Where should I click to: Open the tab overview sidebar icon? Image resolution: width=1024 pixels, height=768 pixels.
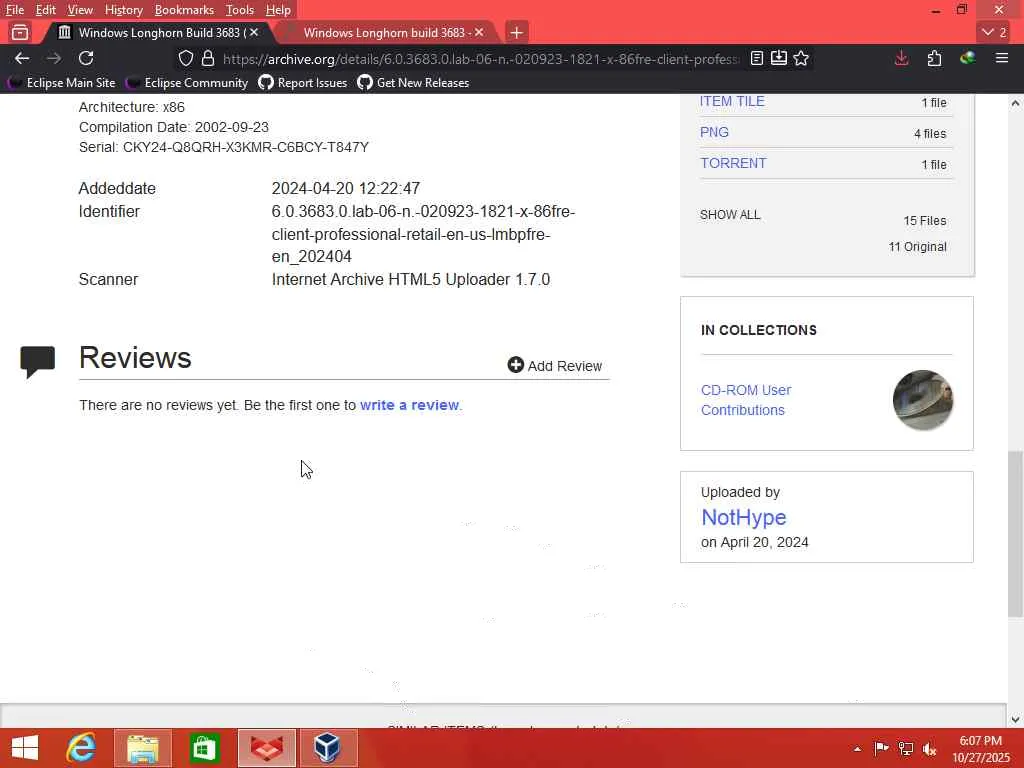20,32
